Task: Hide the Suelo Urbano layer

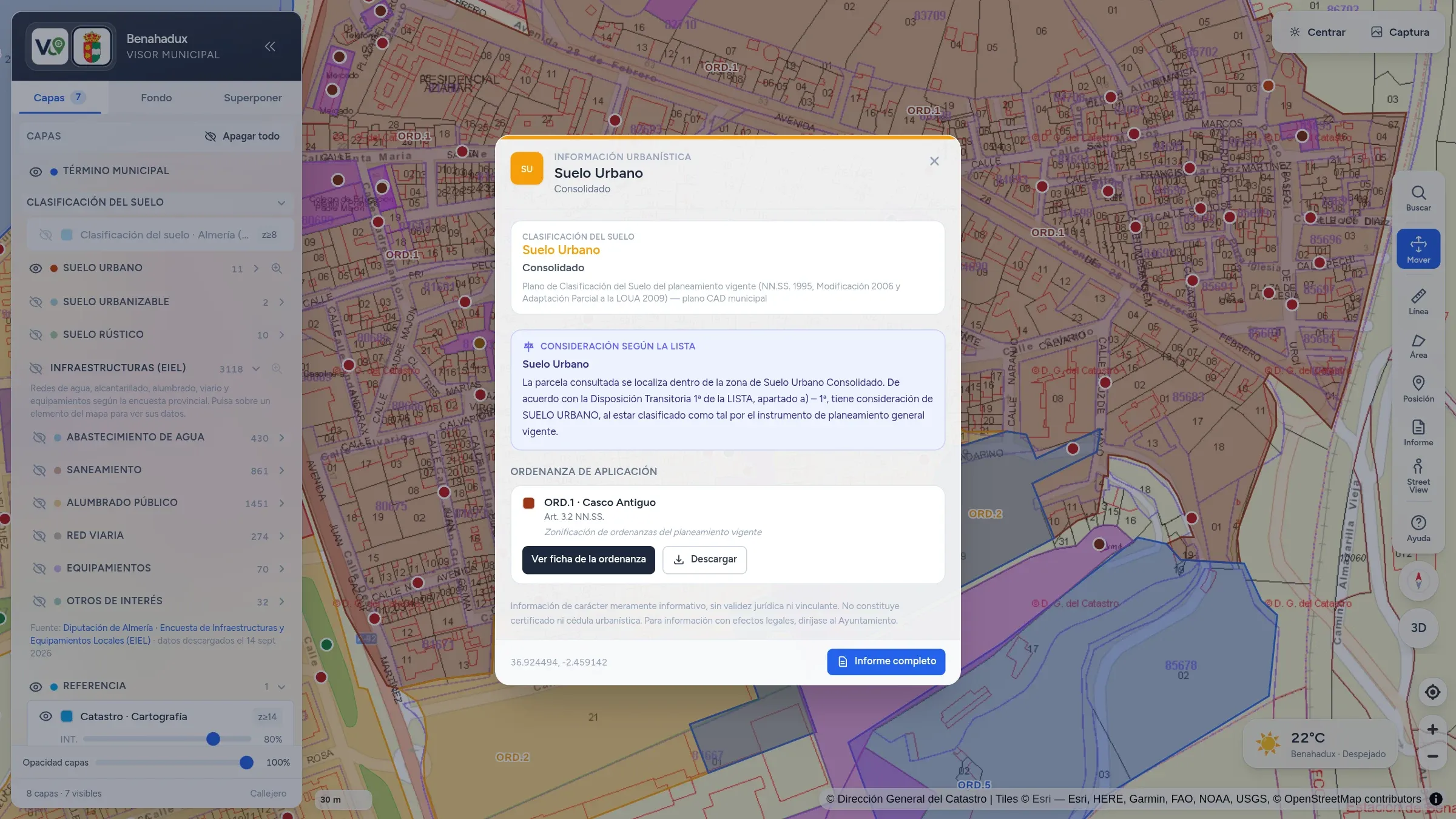Action: (36, 268)
